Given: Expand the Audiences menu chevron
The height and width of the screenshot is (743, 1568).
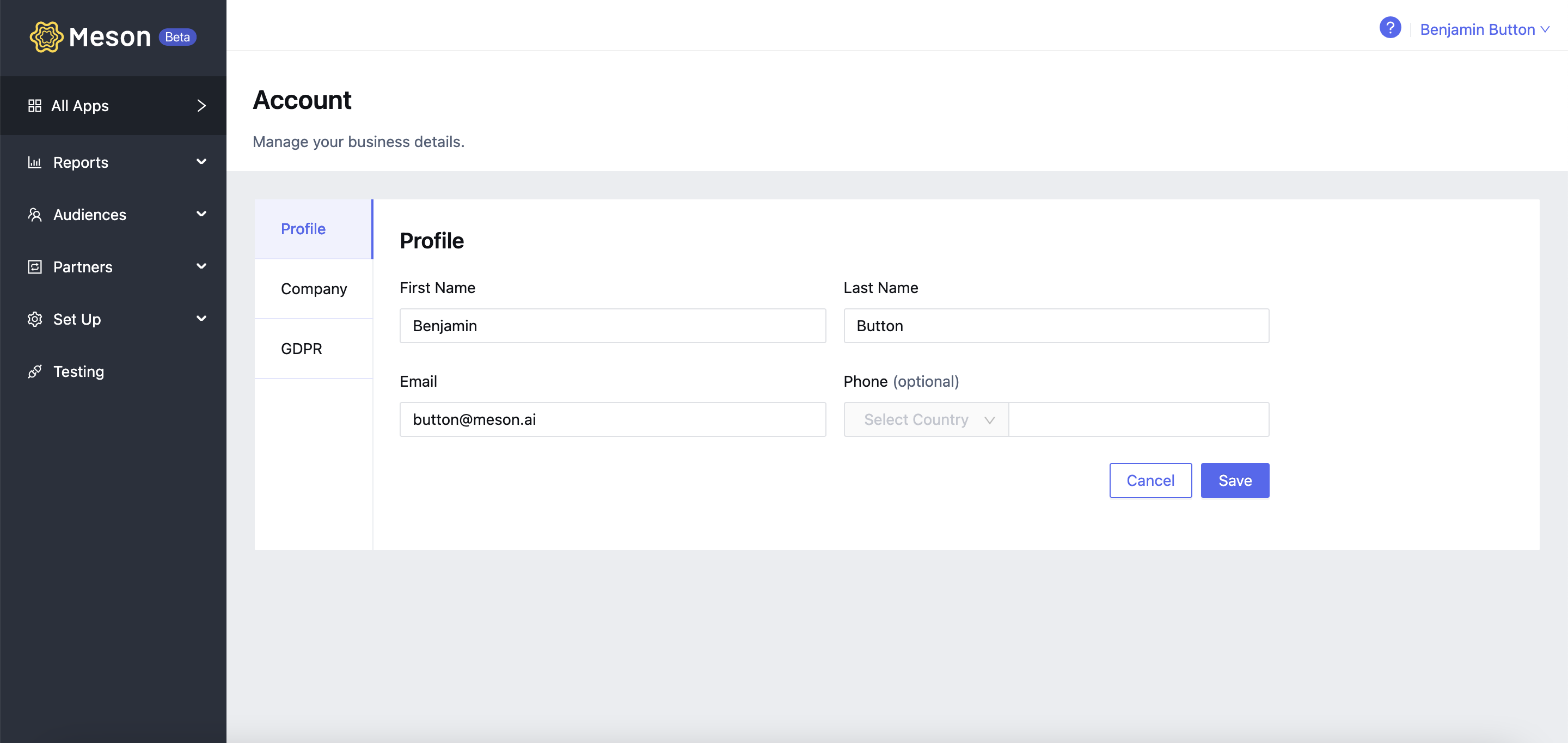Looking at the screenshot, I should [201, 215].
